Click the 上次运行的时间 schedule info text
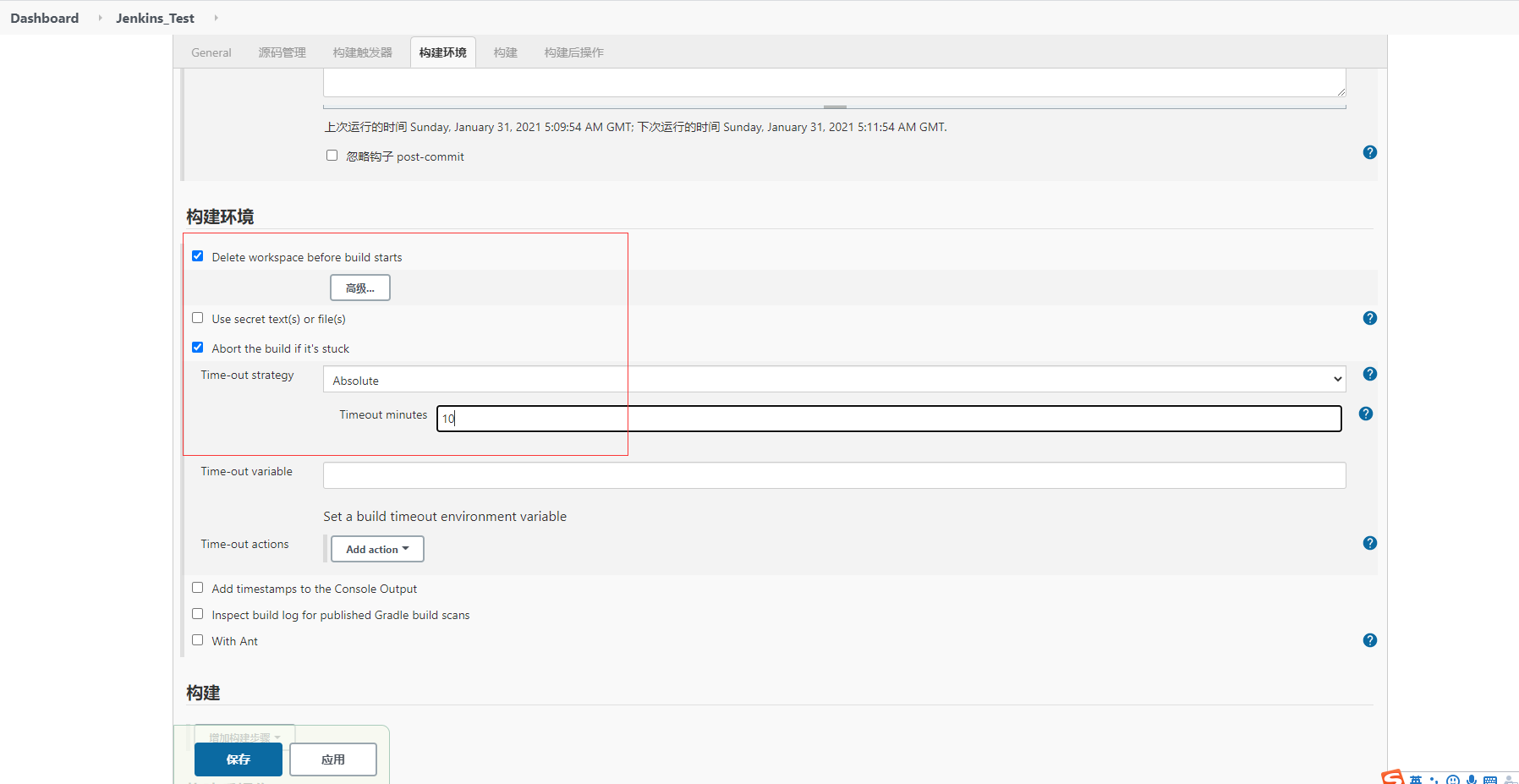 [635, 127]
